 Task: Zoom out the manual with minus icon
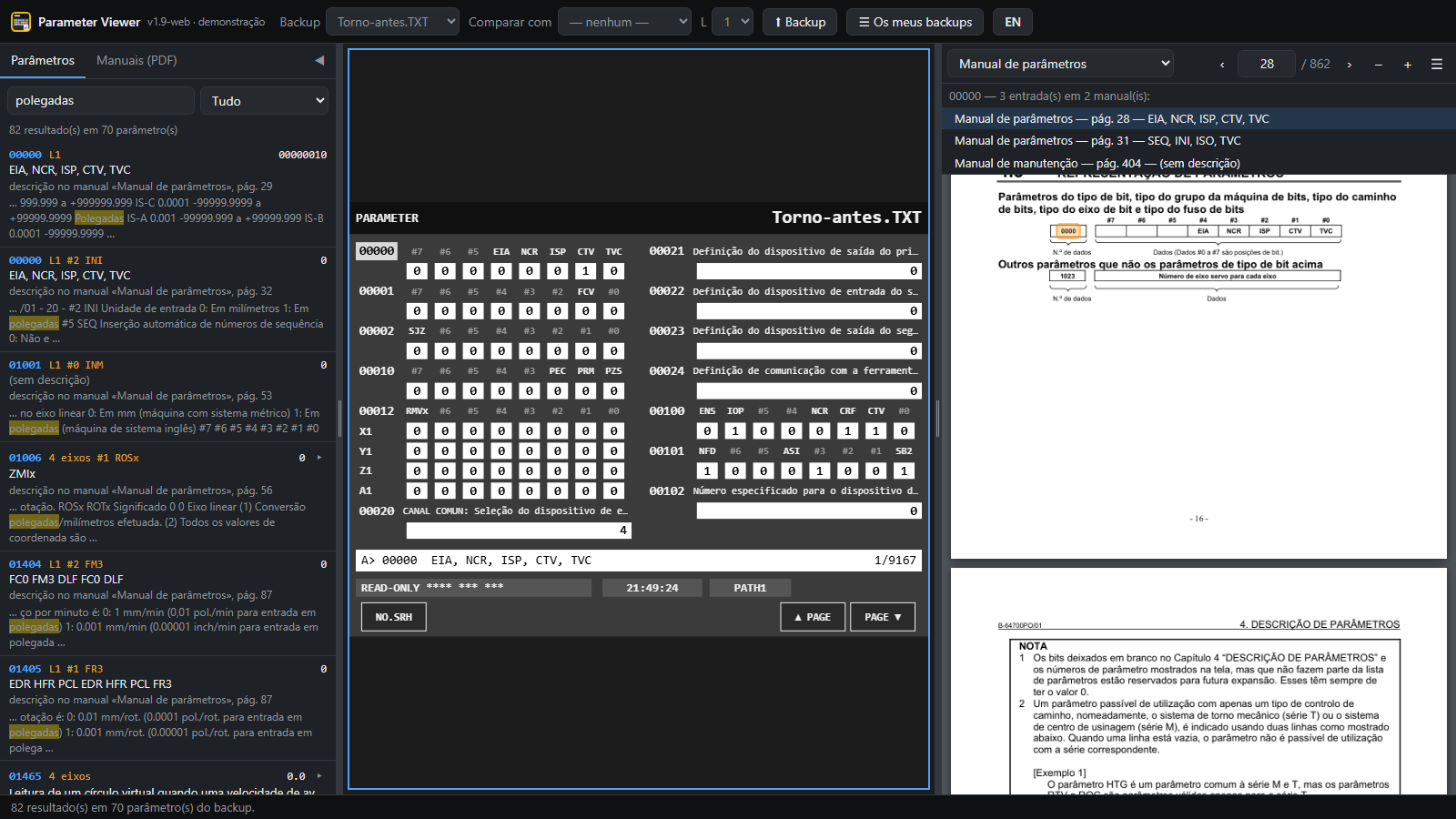click(x=1379, y=65)
